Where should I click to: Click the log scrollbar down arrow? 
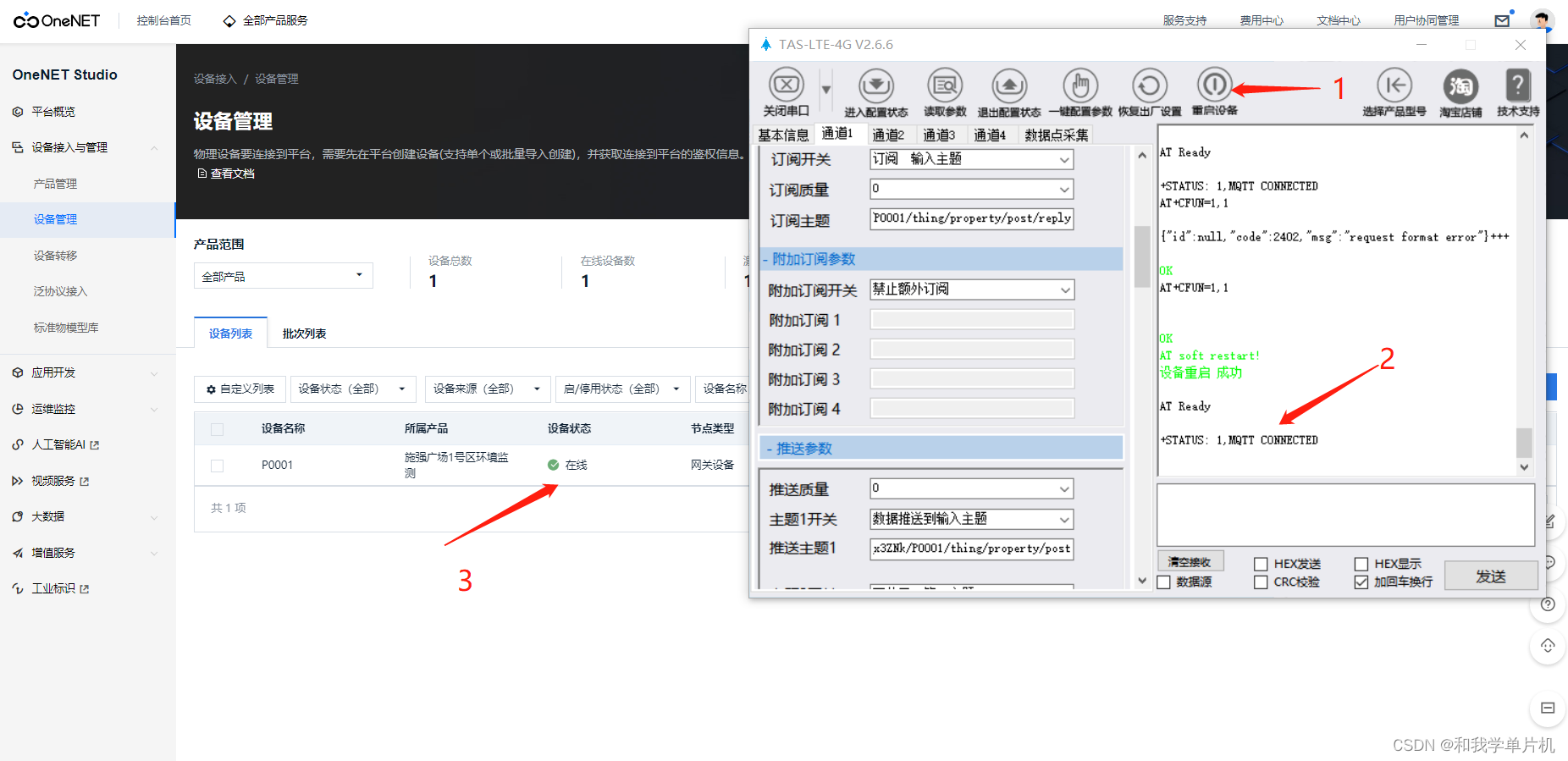point(1524,467)
